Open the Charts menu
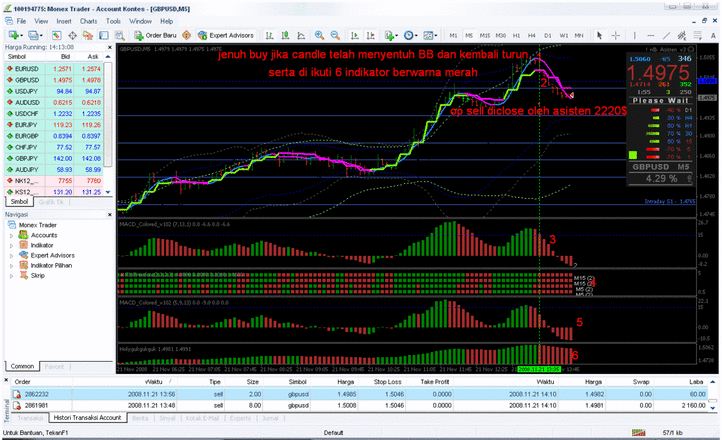The height and width of the screenshot is (440, 722). tap(87, 20)
